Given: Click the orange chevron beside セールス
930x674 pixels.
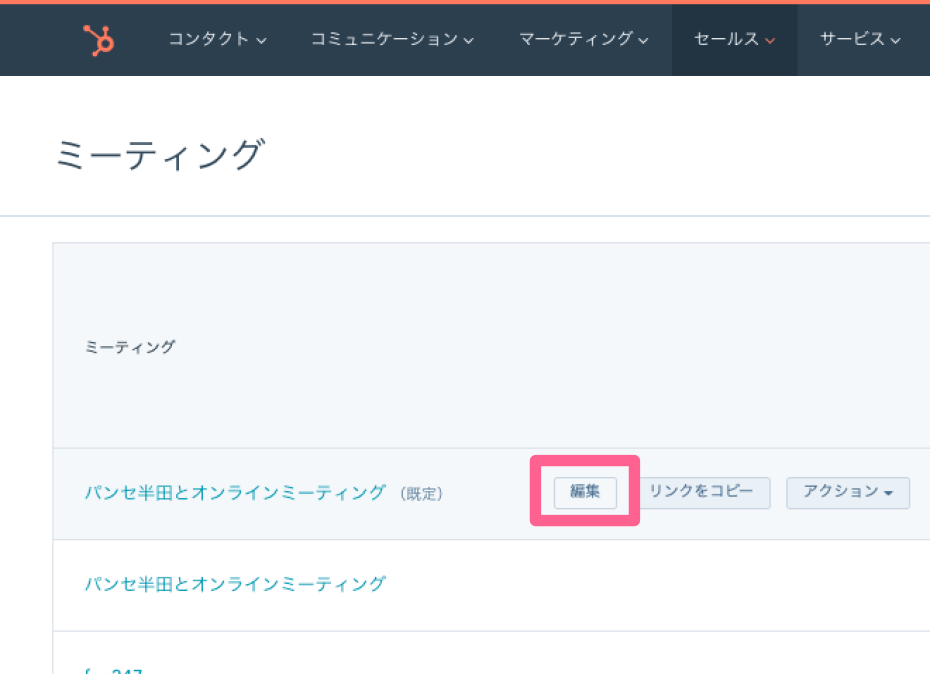Looking at the screenshot, I should pos(770,41).
